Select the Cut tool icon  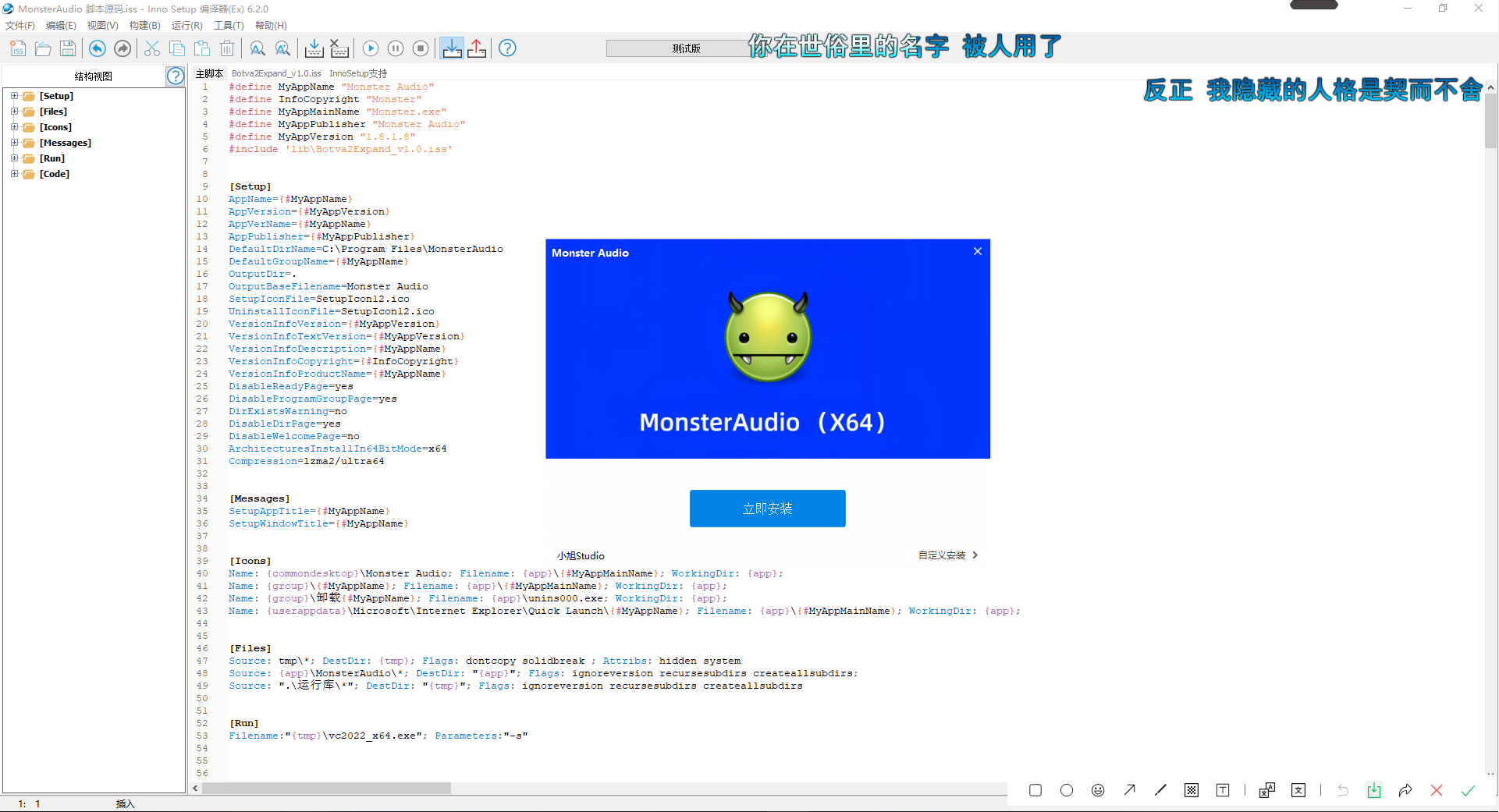pos(151,48)
